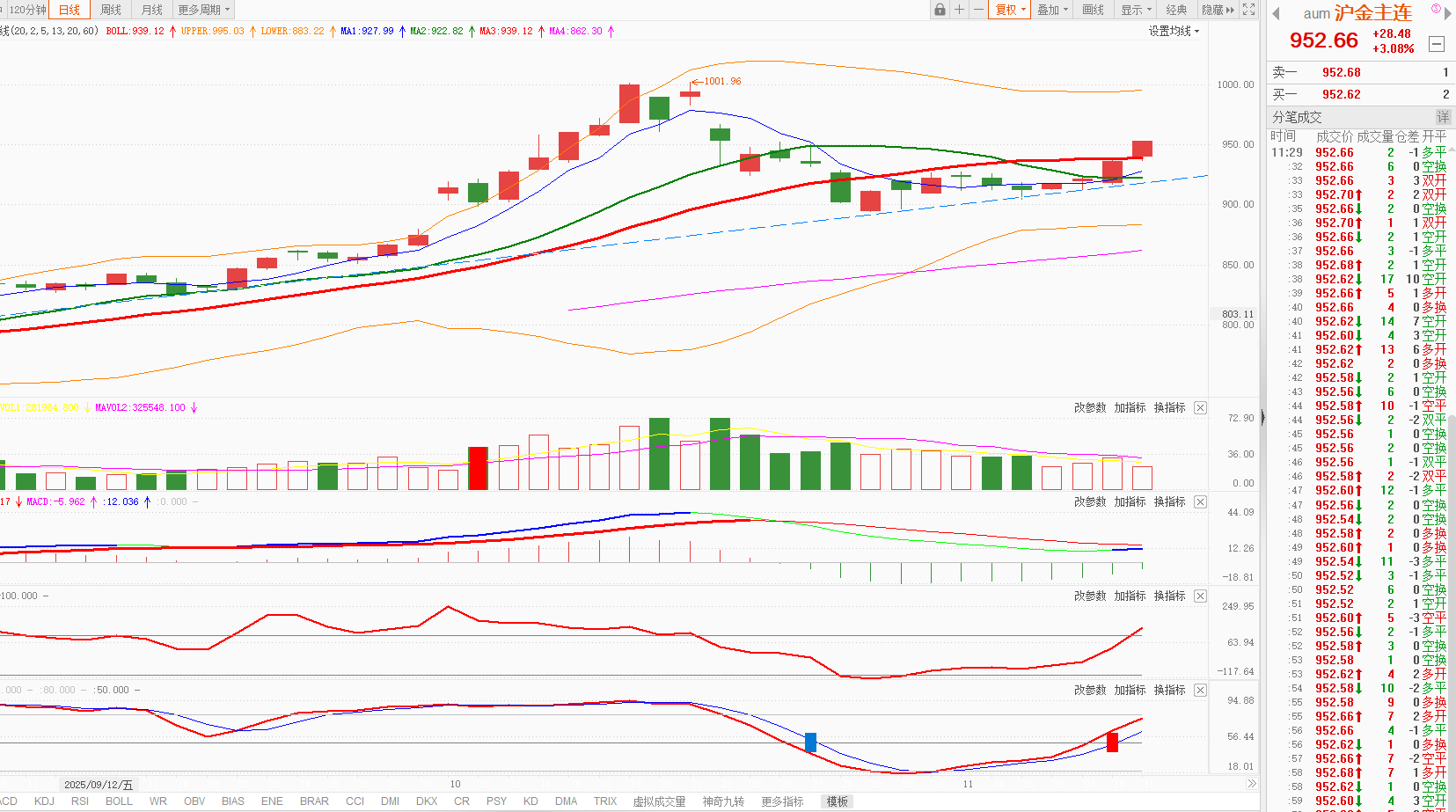Click 换指标 in the MACD panel
Screen dimensions: 1456x812
(x=1169, y=501)
